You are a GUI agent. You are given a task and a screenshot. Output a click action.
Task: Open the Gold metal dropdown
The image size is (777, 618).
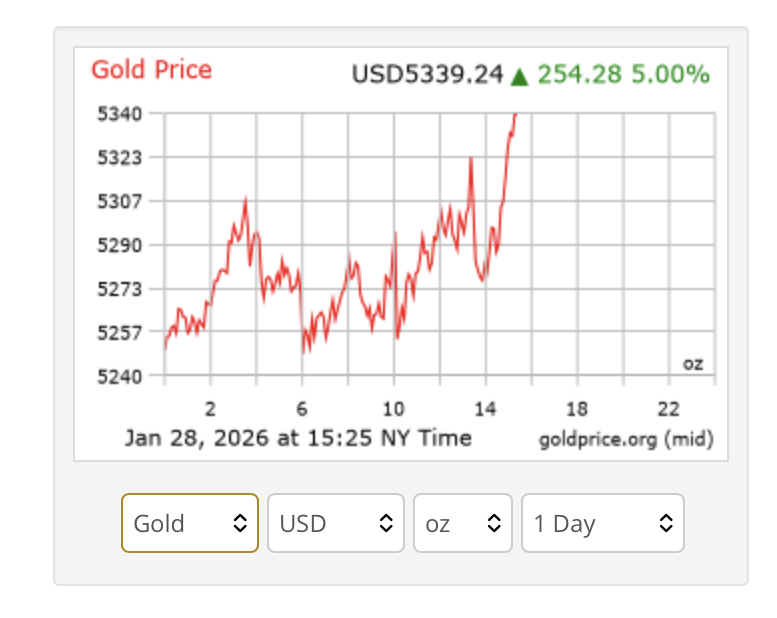190,523
